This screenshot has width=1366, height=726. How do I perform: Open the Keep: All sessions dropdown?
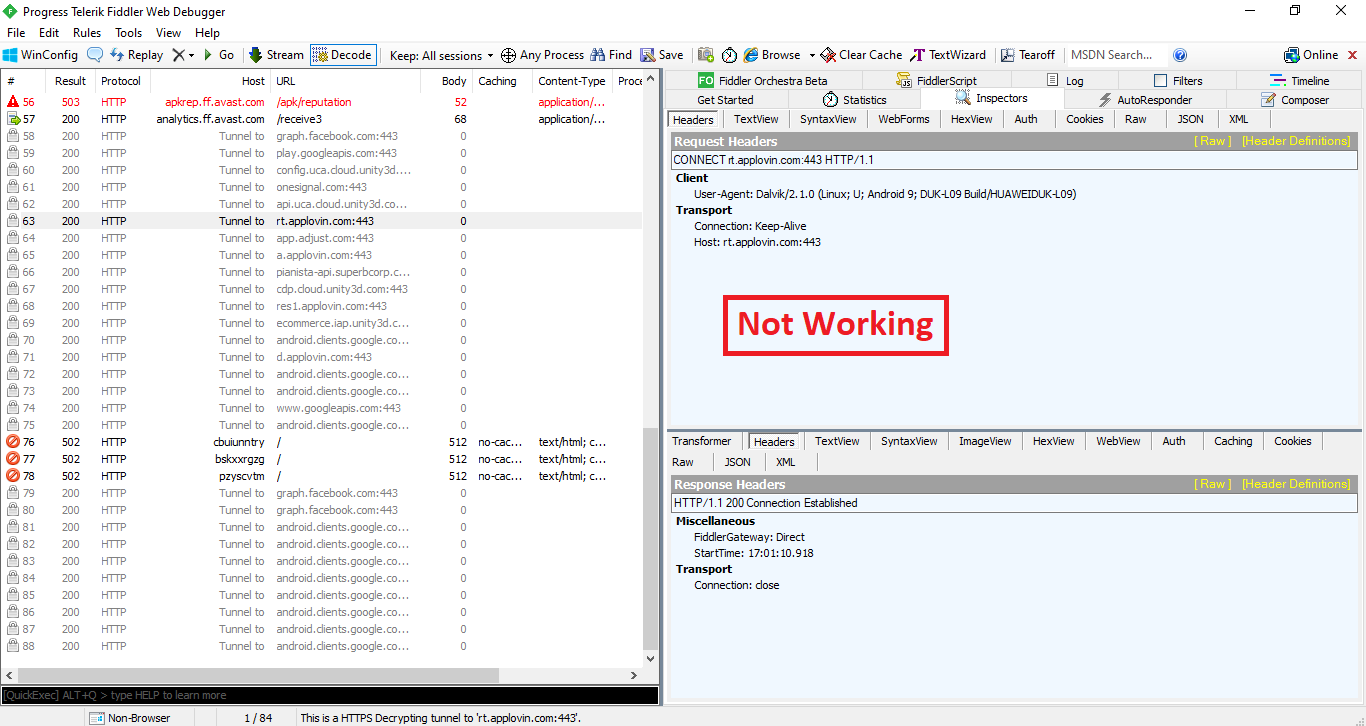pos(442,55)
